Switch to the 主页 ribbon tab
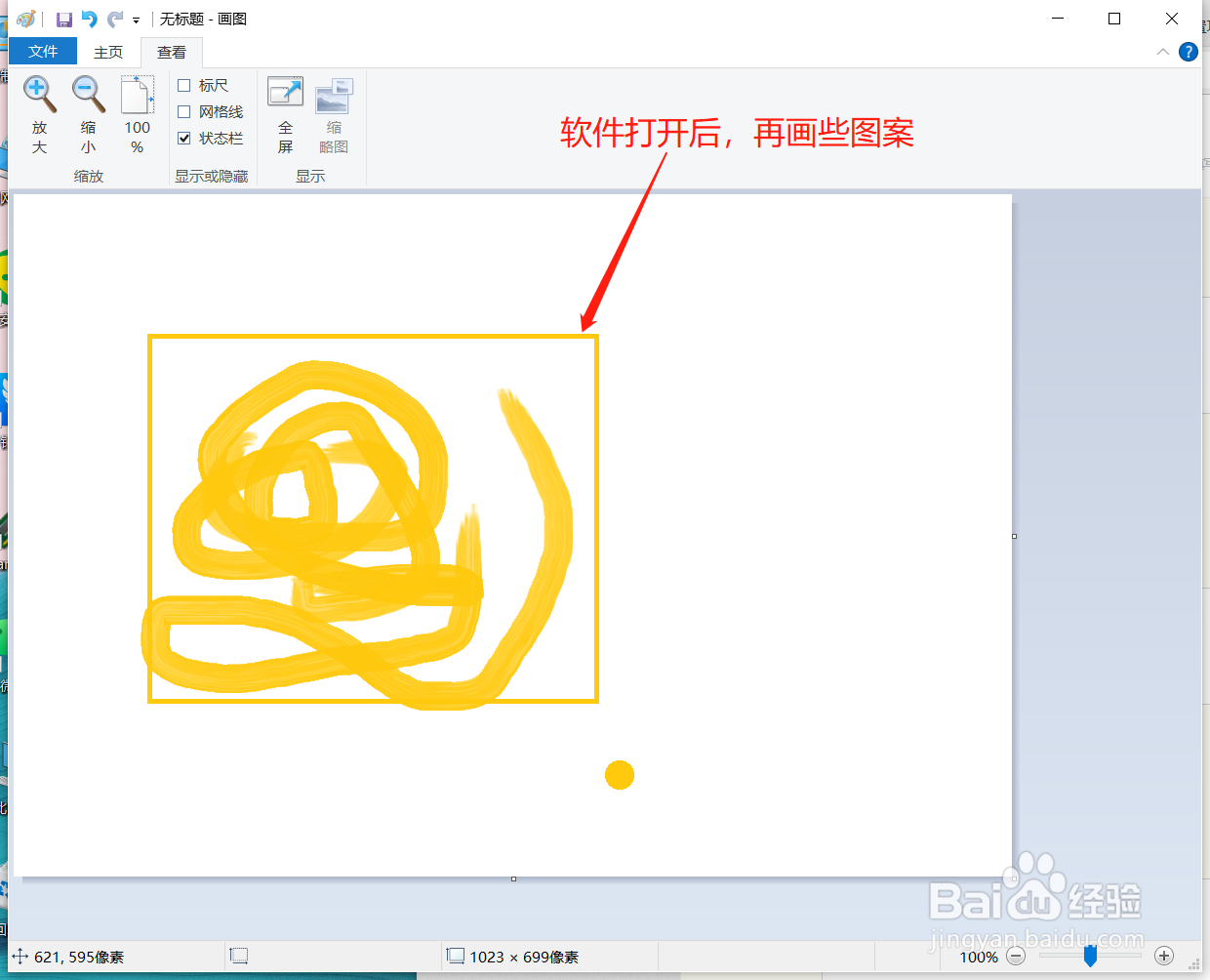1210x980 pixels. click(x=108, y=52)
